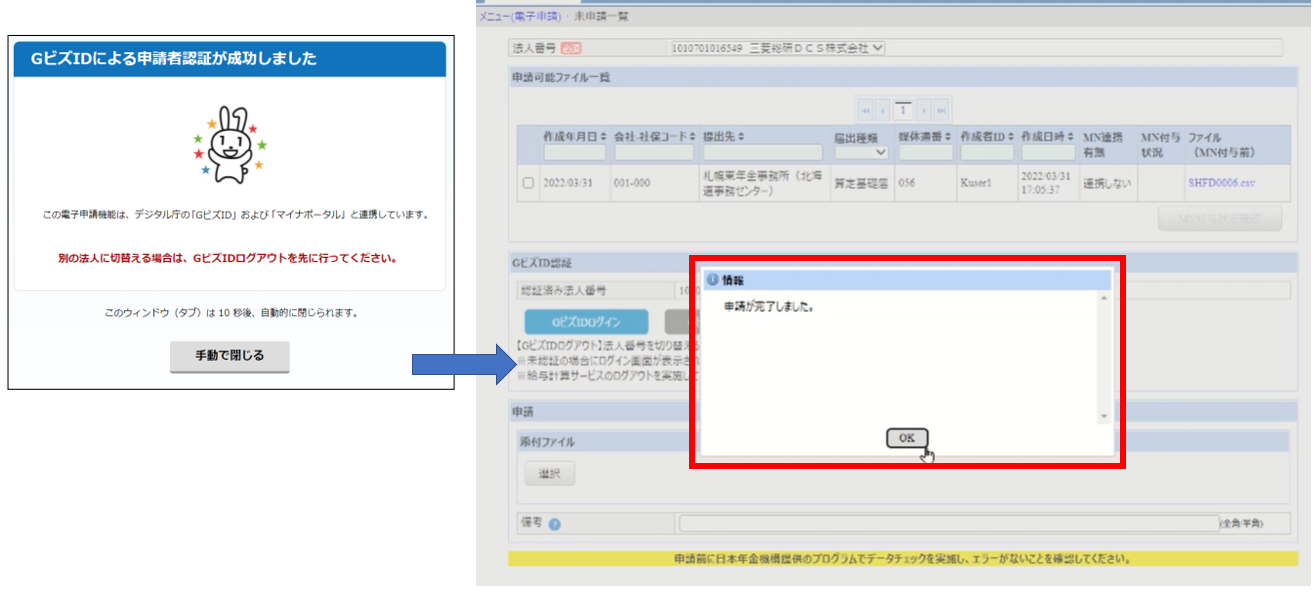
Task: Go to previous page in pager
Action: click(884, 109)
